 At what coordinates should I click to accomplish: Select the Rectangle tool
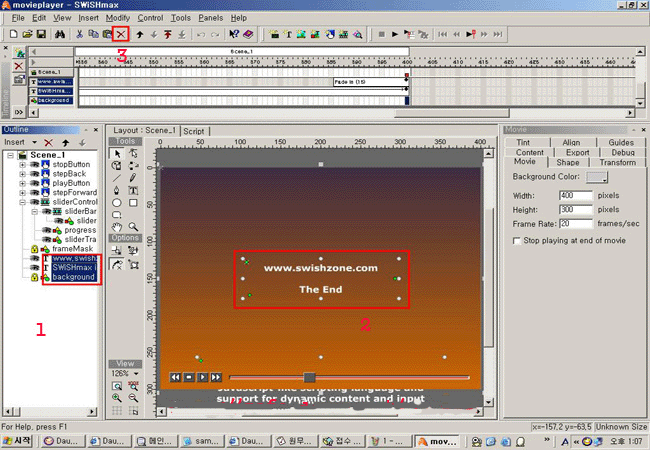[133, 203]
